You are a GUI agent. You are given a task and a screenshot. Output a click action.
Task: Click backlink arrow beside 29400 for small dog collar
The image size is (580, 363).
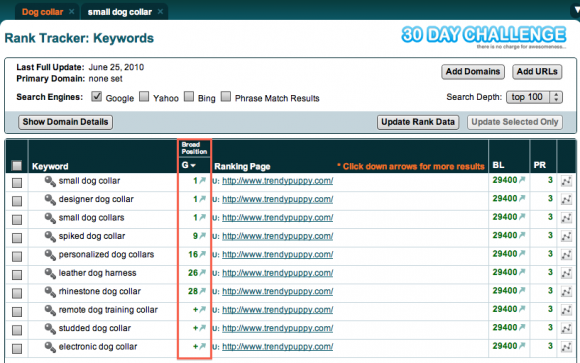522,180
